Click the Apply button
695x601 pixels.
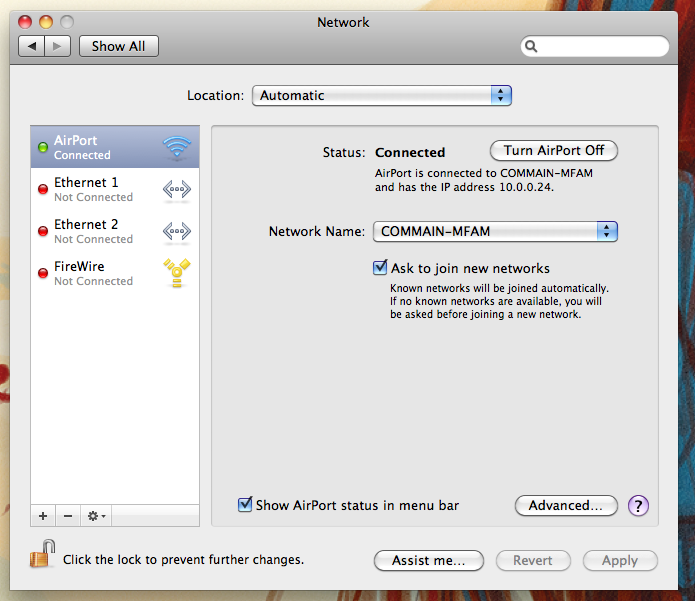click(x=620, y=561)
